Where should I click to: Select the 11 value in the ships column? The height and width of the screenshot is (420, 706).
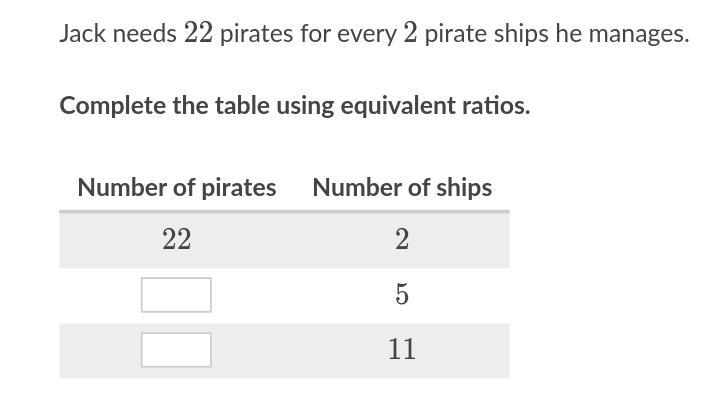point(402,350)
